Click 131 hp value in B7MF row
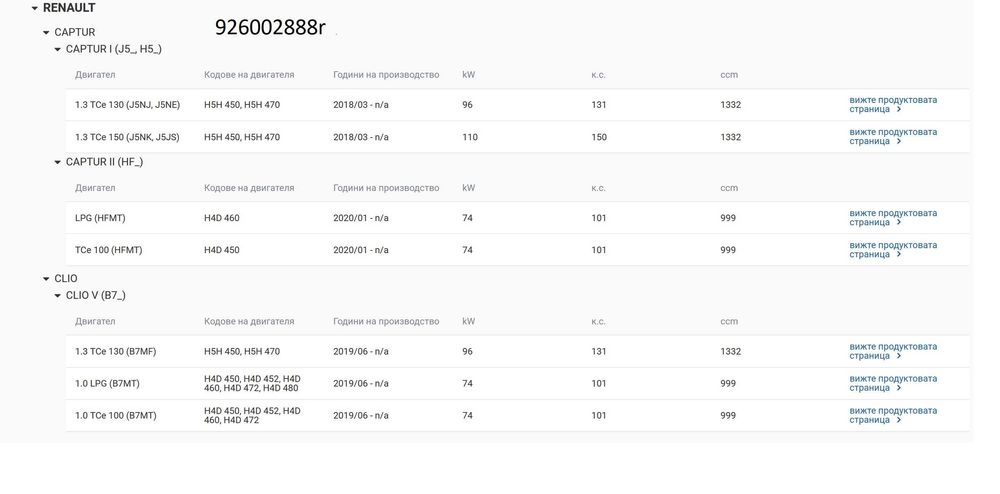This screenshot has width=1000, height=494. click(x=599, y=351)
